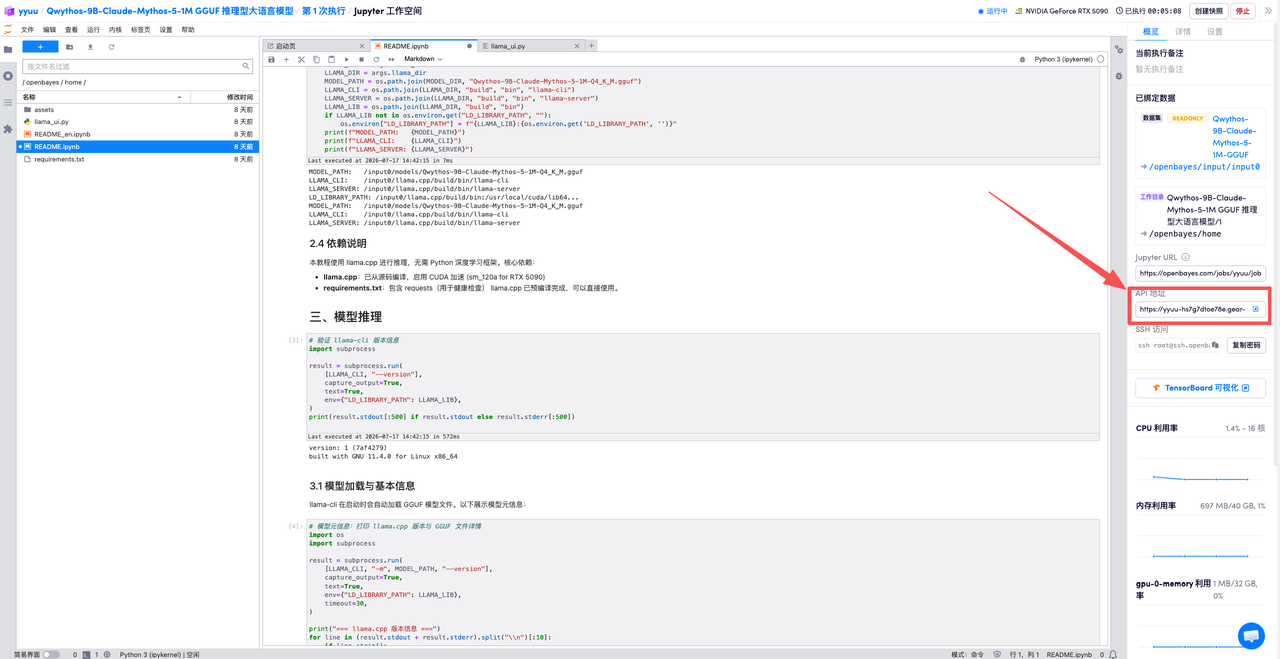Close the 启动页 tab
The image size is (1280, 659).
[x=362, y=46]
